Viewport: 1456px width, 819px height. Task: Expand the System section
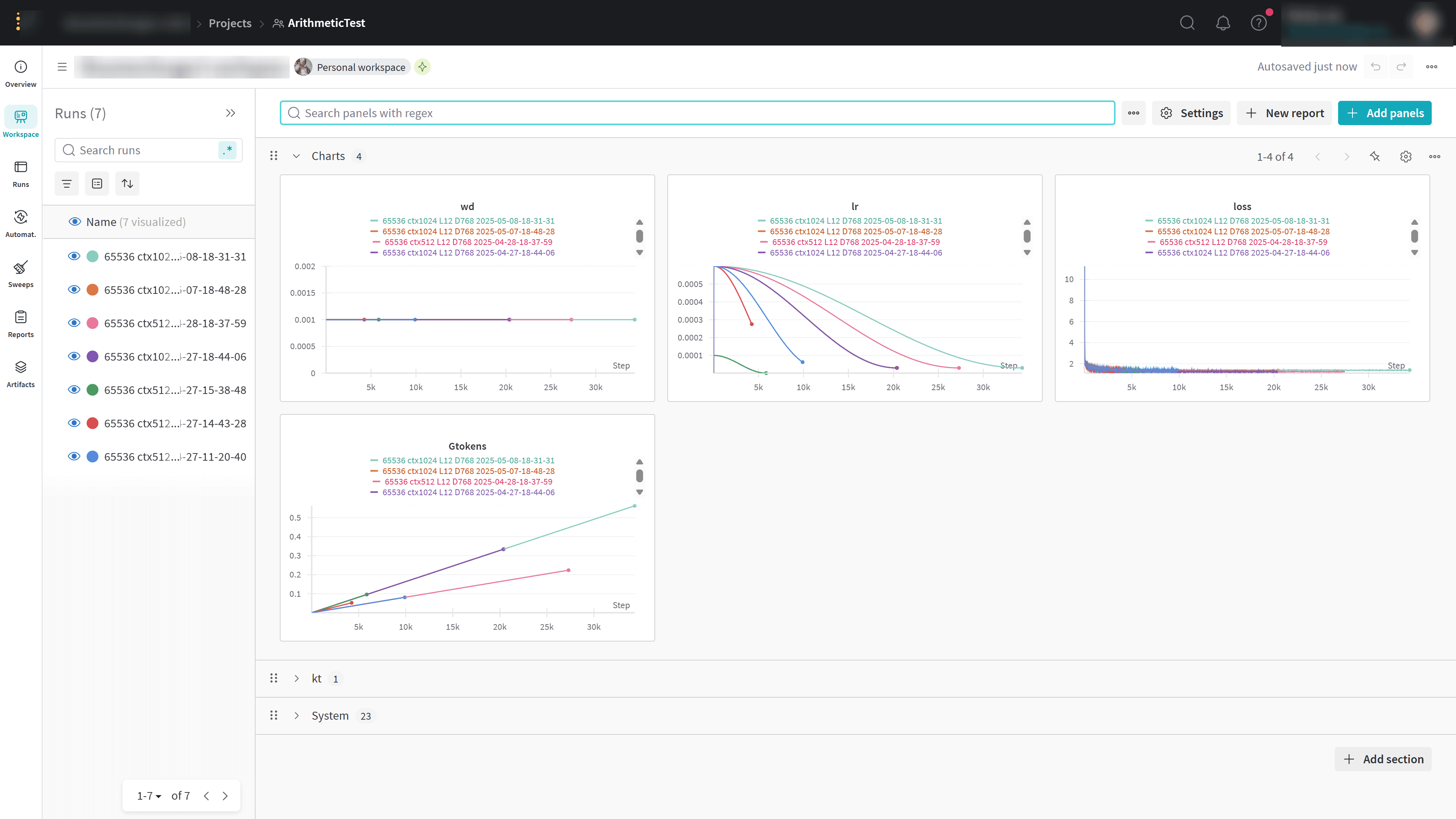coord(296,715)
